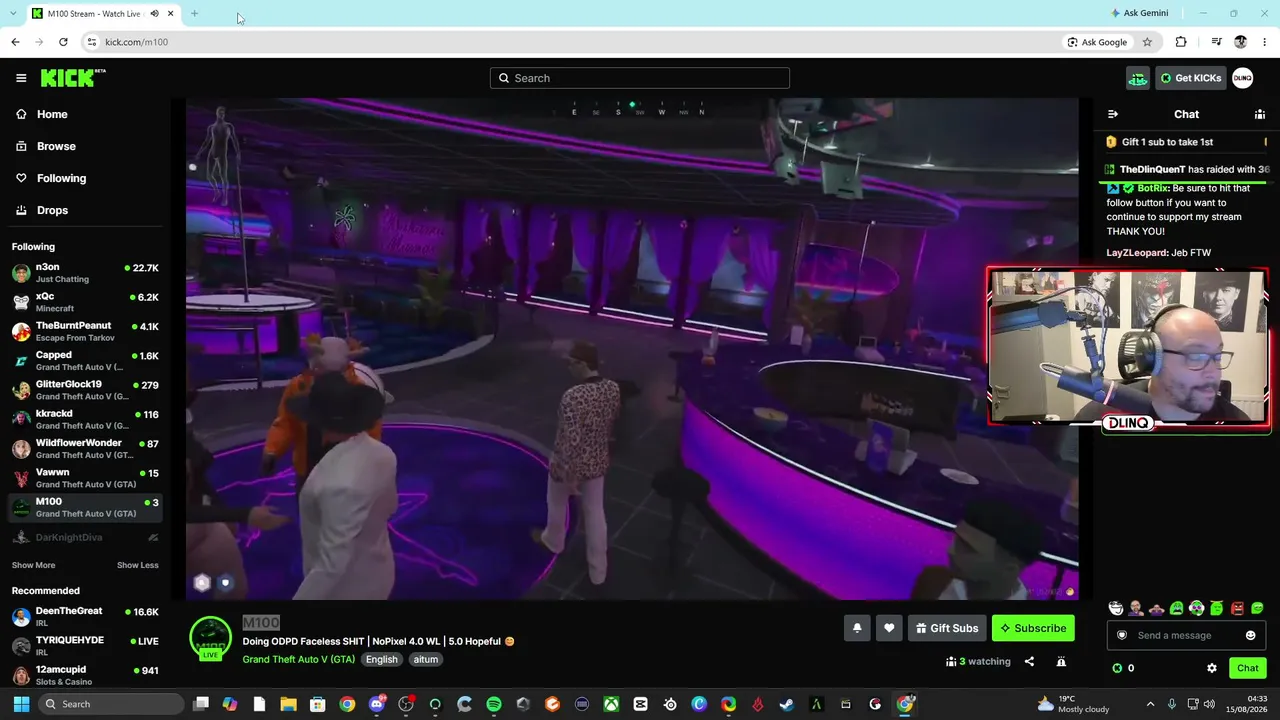Click the Gift Subs button
Image resolution: width=1280 pixels, height=720 pixels.
pyautogui.click(x=947, y=628)
